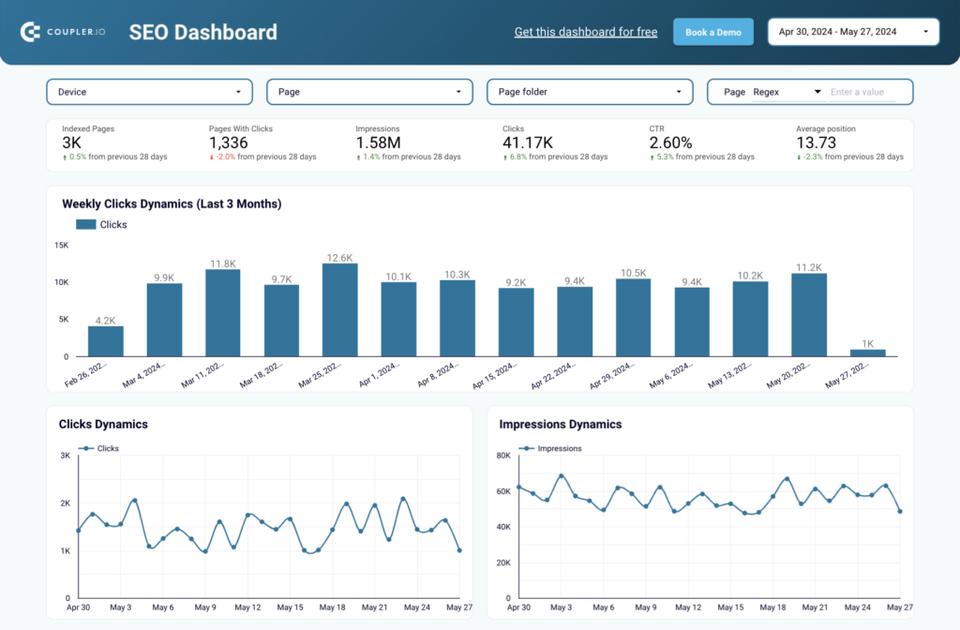
Task: Open the Regex match-type dropdown
Action: (787, 92)
